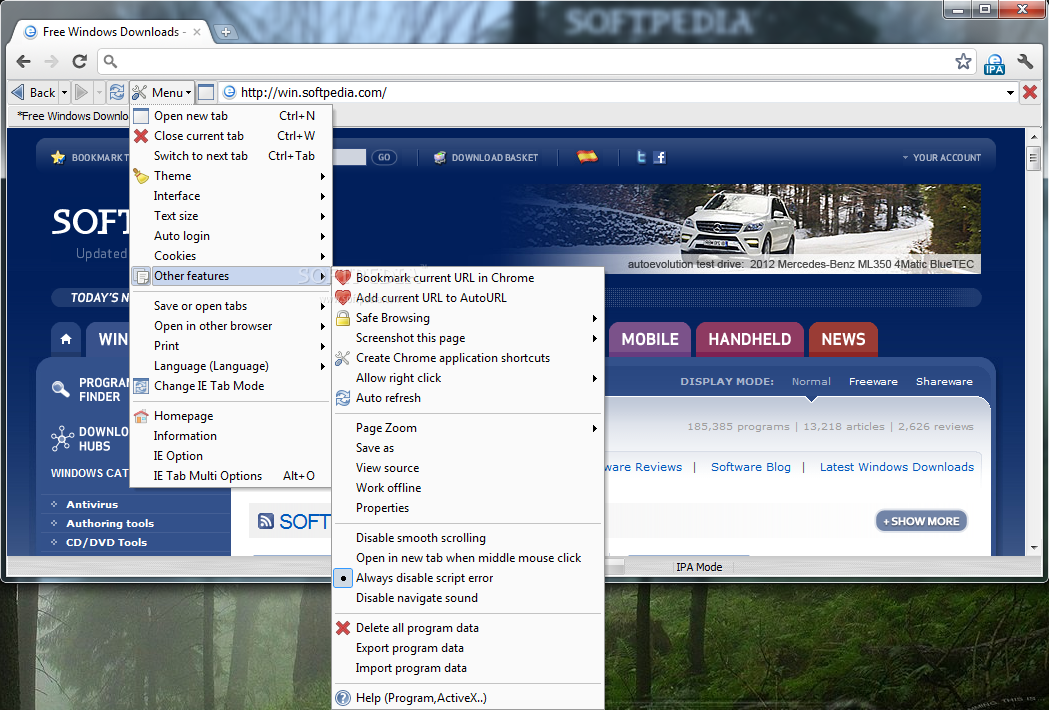This screenshot has width=1049, height=710.
Task: Open the IE address bar history dropdown
Action: click(x=1010, y=92)
